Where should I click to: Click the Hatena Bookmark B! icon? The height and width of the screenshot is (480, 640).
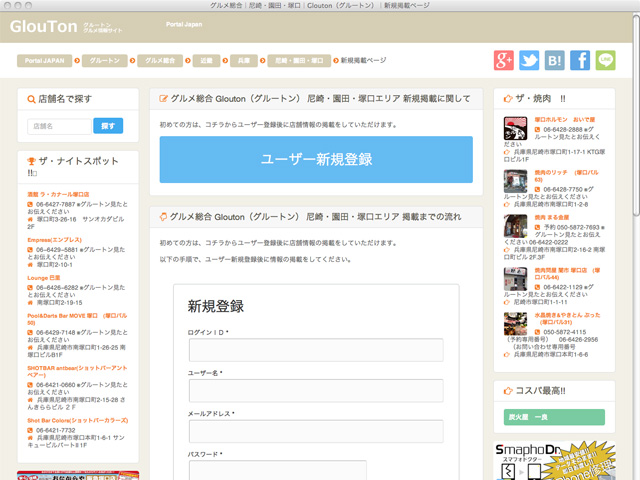[x=555, y=60]
